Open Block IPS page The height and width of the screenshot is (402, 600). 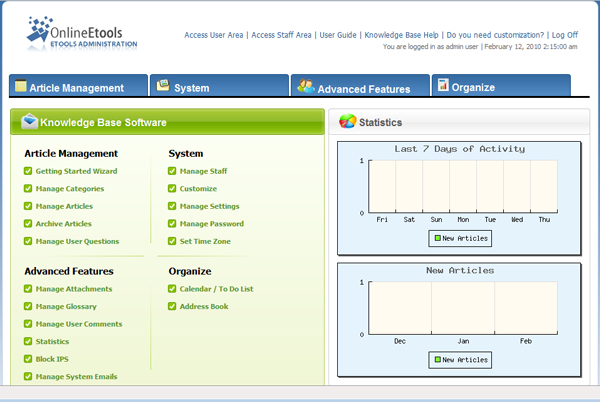point(52,359)
